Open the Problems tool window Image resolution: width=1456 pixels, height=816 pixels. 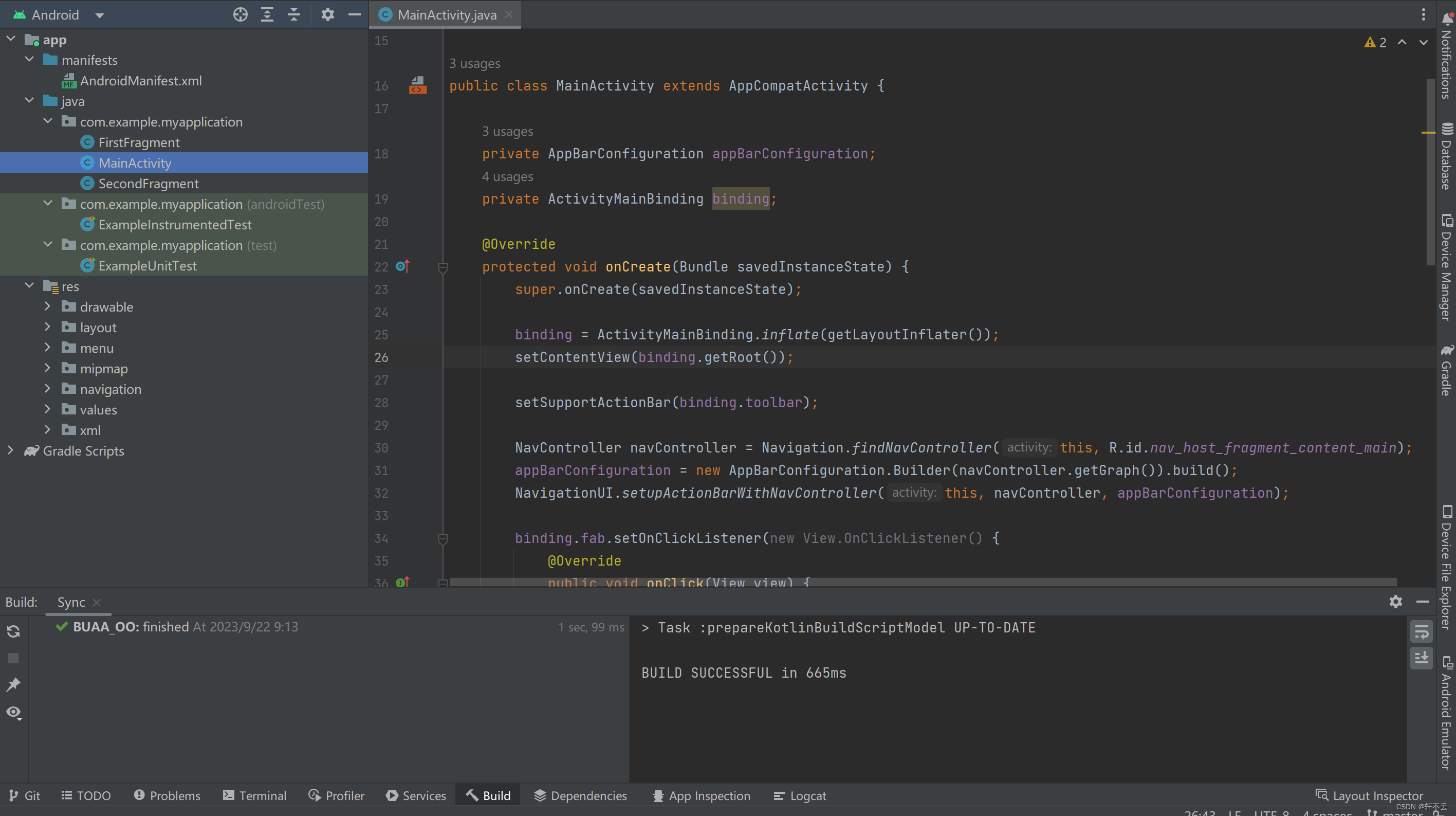[168, 795]
